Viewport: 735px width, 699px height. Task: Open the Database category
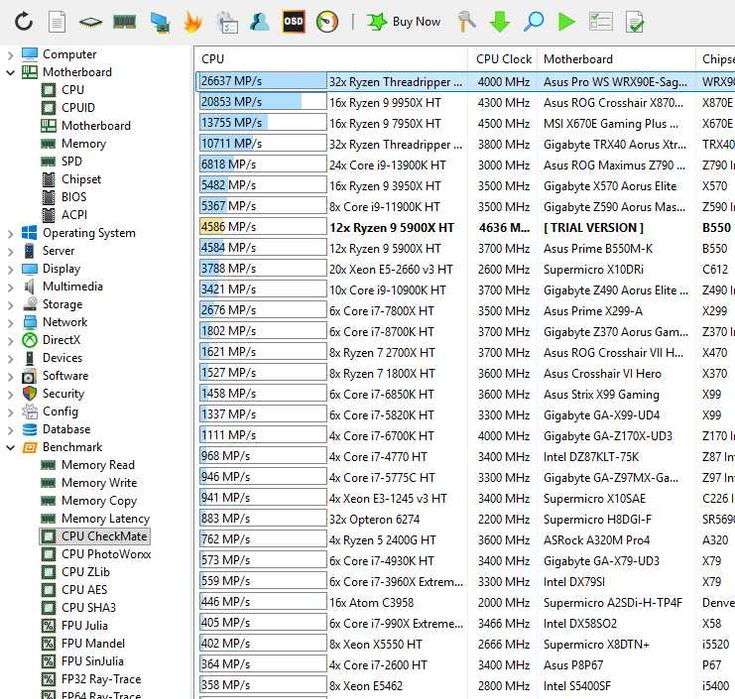[66, 429]
